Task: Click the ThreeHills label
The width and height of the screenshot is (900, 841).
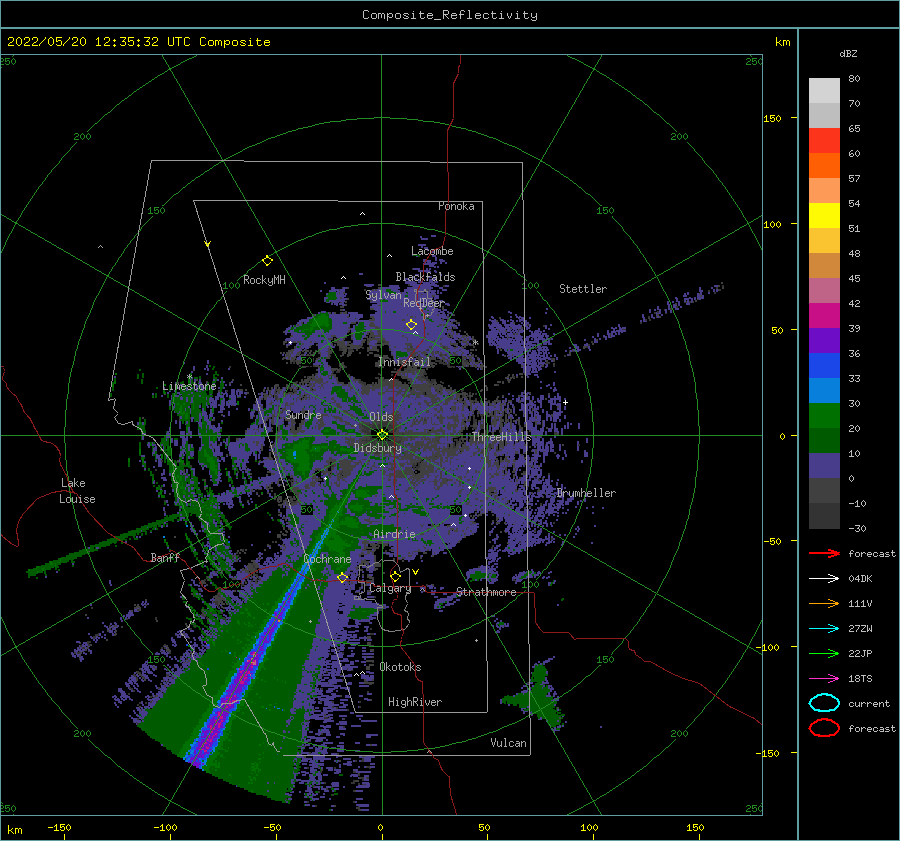Action: (x=502, y=437)
